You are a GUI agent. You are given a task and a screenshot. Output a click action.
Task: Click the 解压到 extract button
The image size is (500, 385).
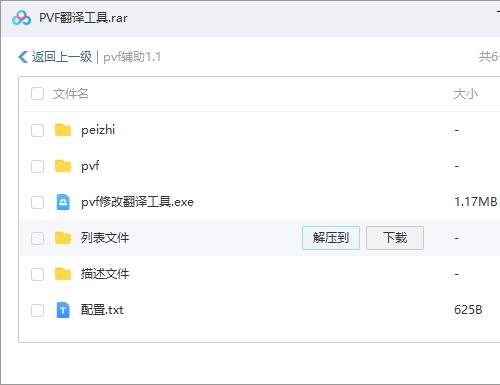click(x=331, y=238)
